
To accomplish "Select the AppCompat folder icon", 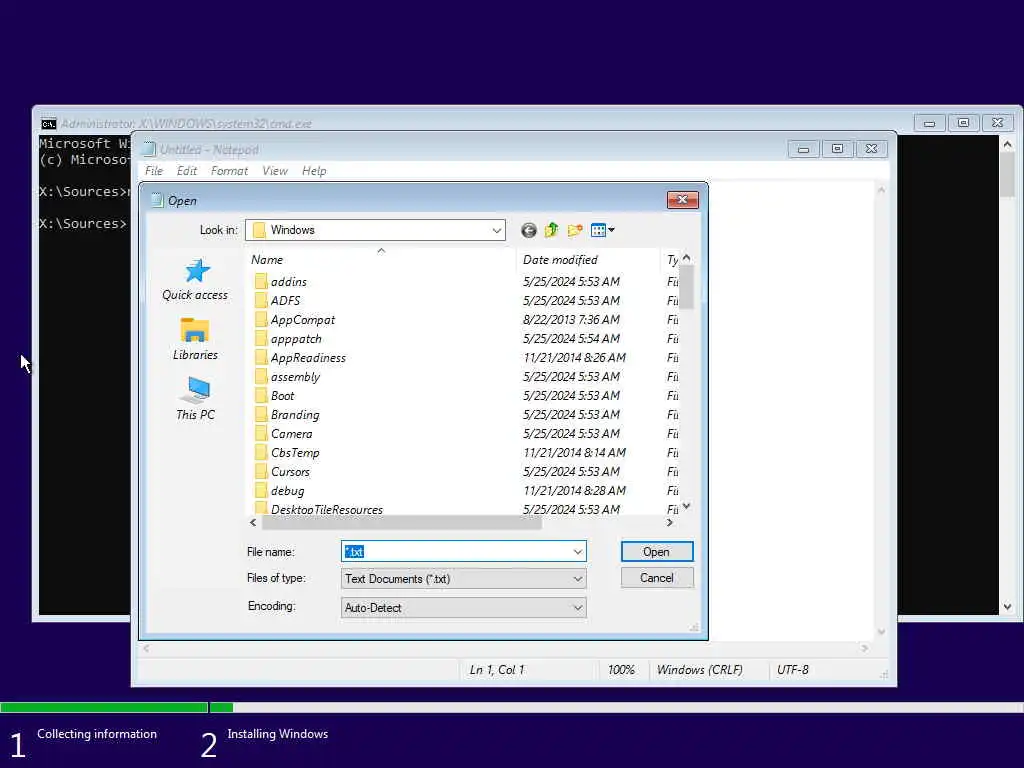I will pyautogui.click(x=261, y=319).
